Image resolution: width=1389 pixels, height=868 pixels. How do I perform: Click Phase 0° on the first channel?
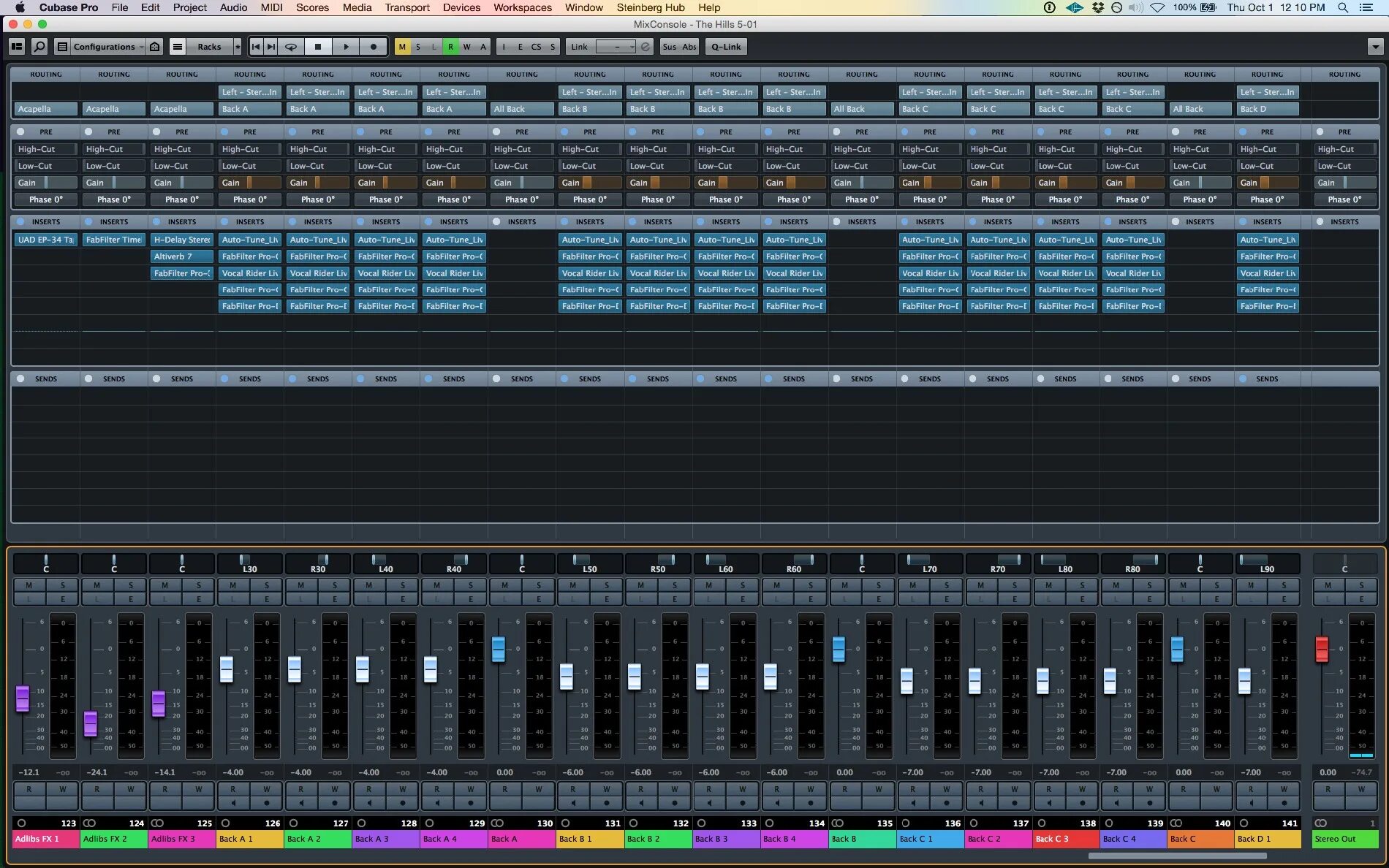(45, 199)
